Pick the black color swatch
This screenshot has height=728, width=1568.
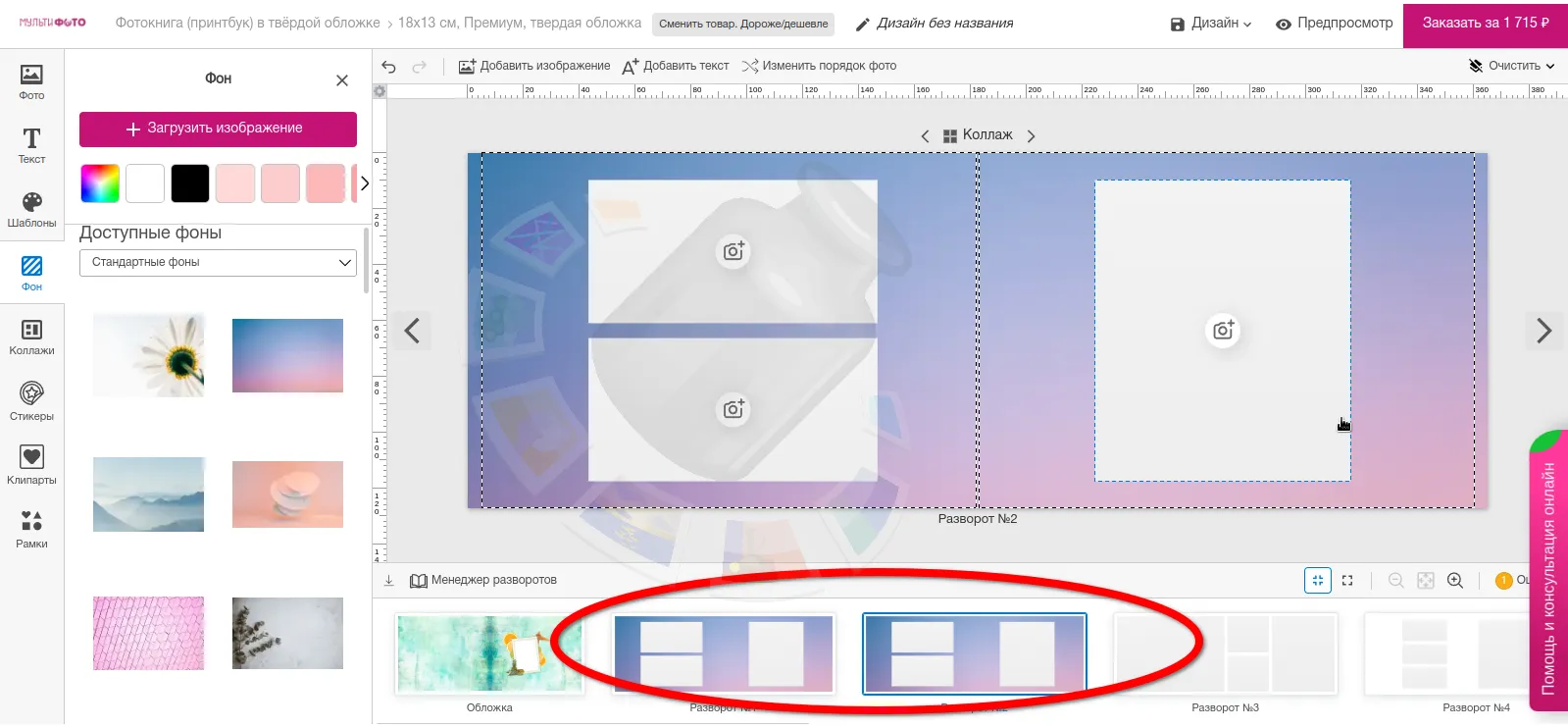pos(190,183)
